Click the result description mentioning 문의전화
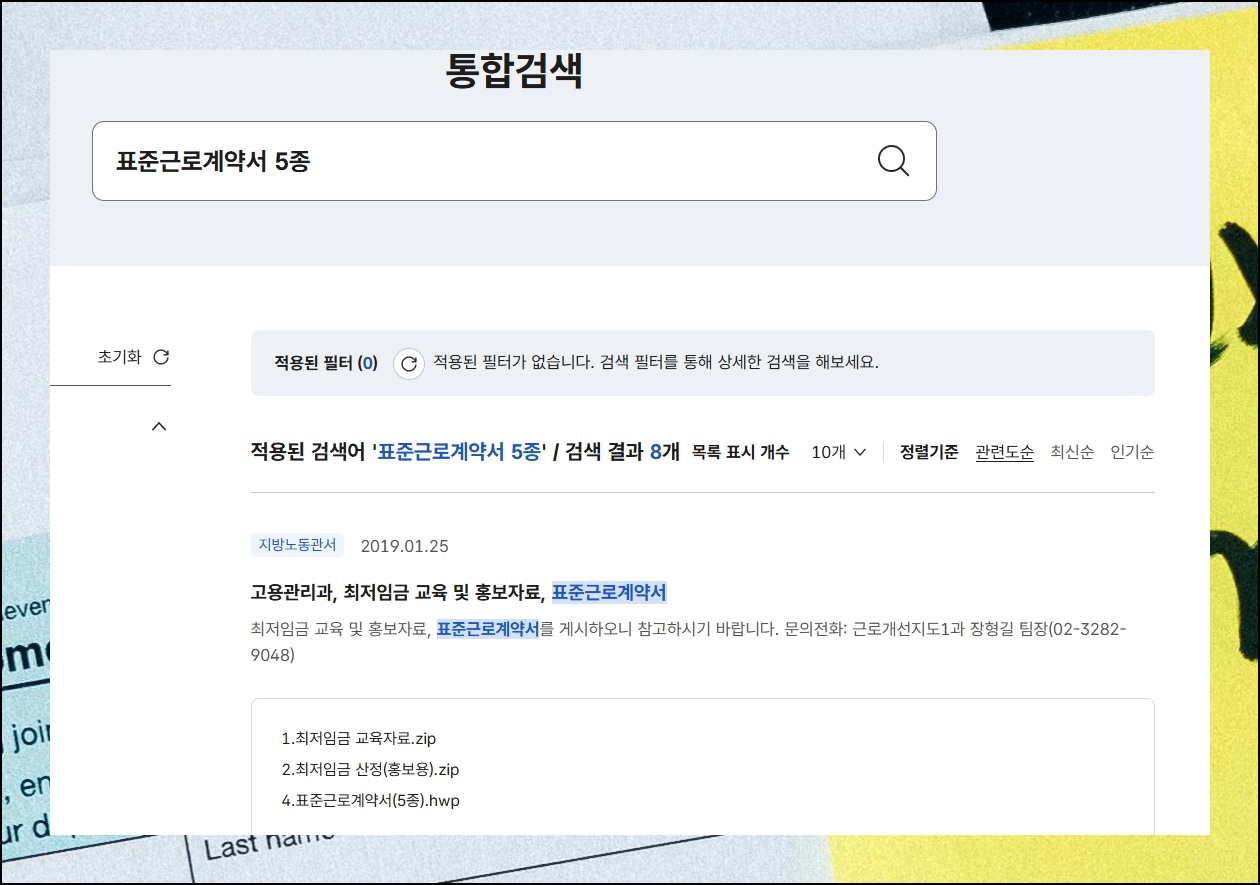This screenshot has width=1260, height=885. point(689,642)
